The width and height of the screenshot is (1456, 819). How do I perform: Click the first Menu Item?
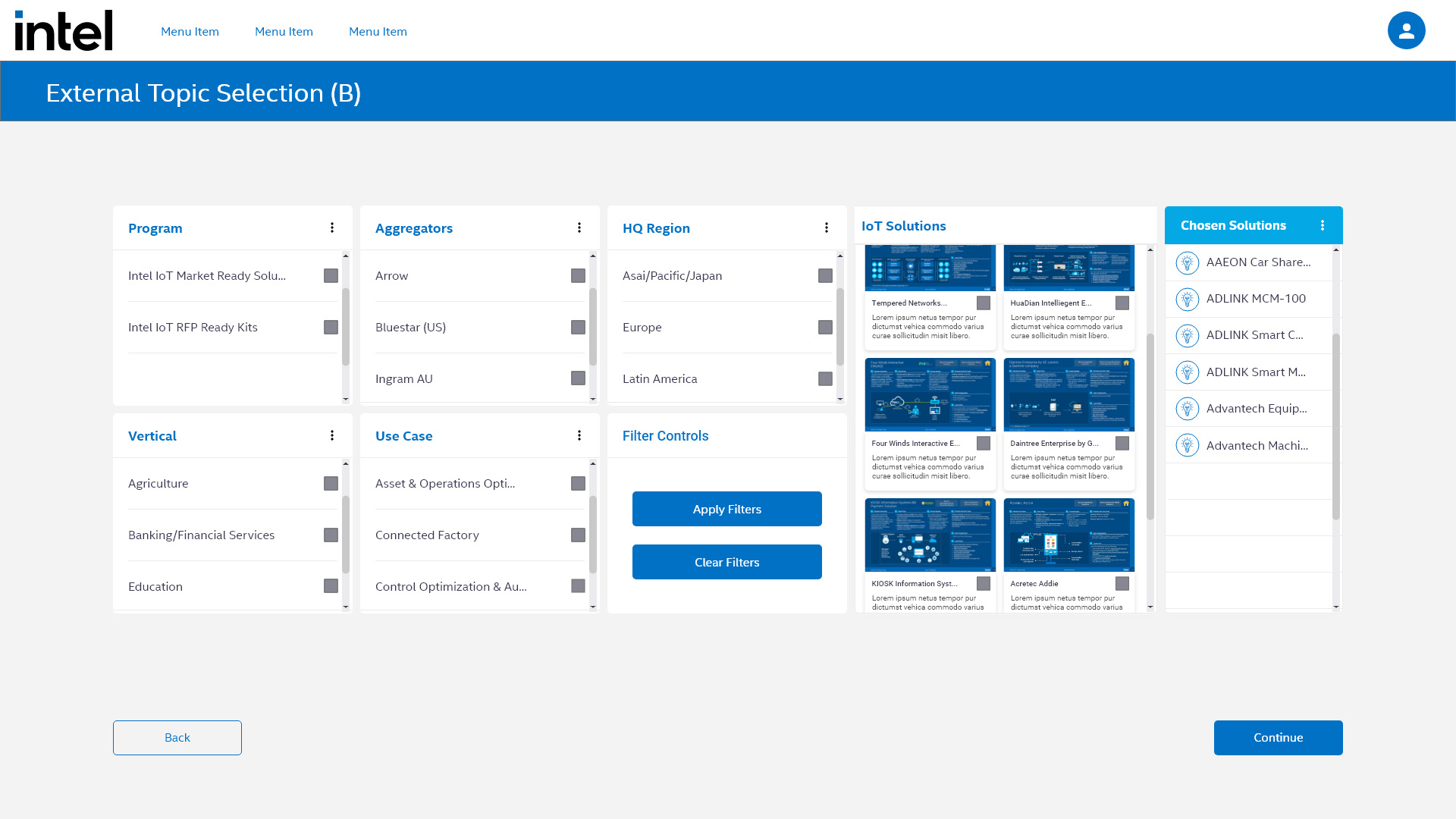[x=190, y=31]
